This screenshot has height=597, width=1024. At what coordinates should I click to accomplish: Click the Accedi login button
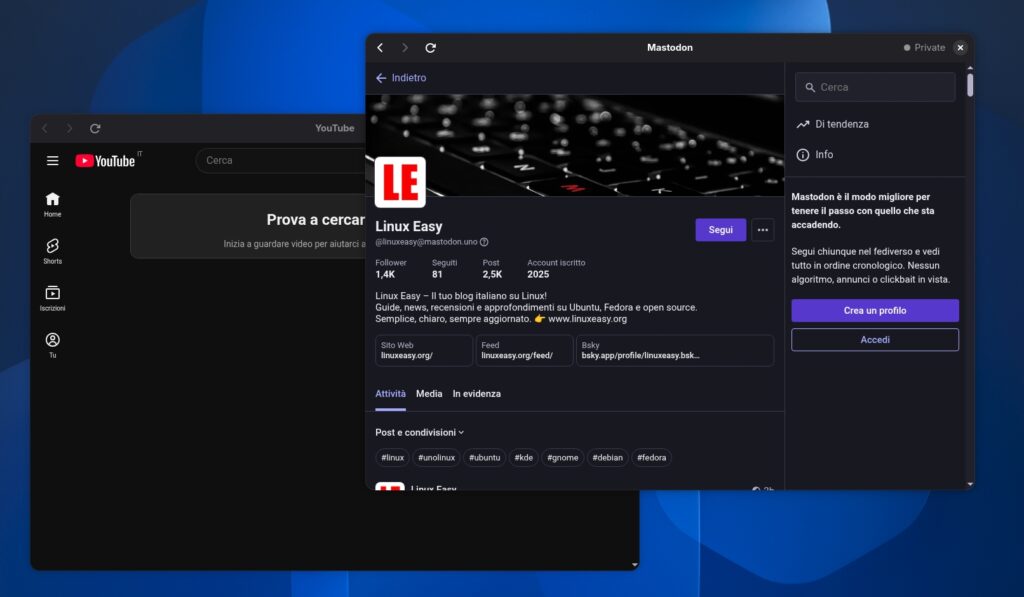(875, 340)
